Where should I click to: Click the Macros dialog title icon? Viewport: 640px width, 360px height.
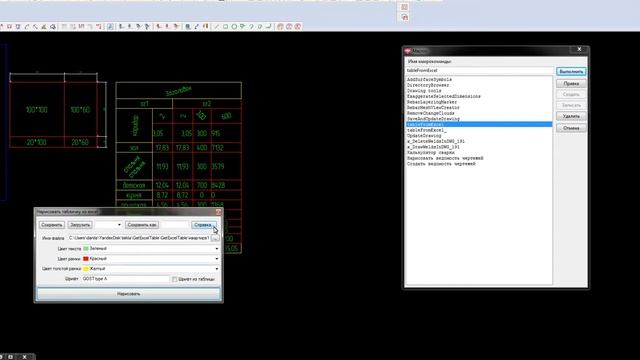pos(407,51)
